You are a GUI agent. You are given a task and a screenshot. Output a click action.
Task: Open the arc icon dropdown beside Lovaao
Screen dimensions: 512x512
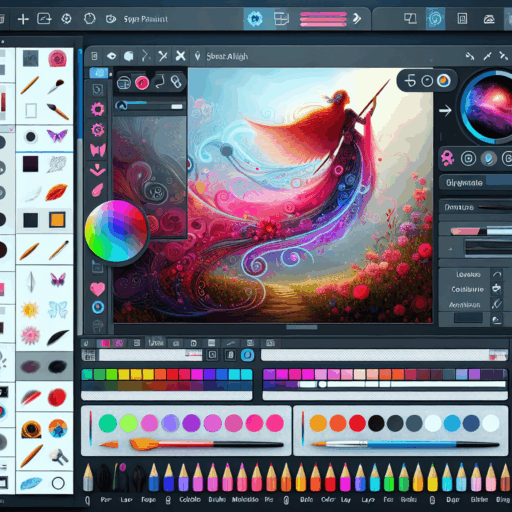497,274
